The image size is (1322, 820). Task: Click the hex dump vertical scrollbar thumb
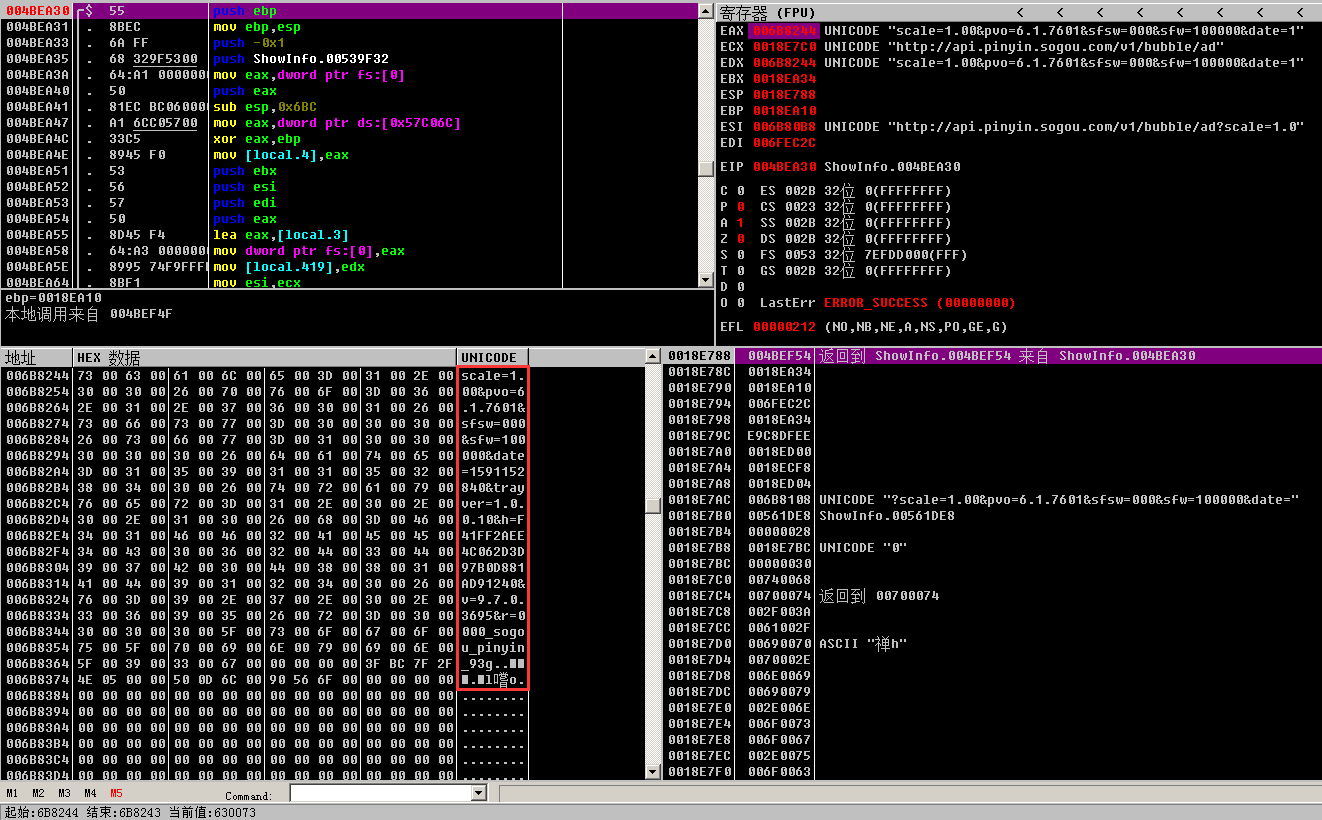click(x=652, y=506)
